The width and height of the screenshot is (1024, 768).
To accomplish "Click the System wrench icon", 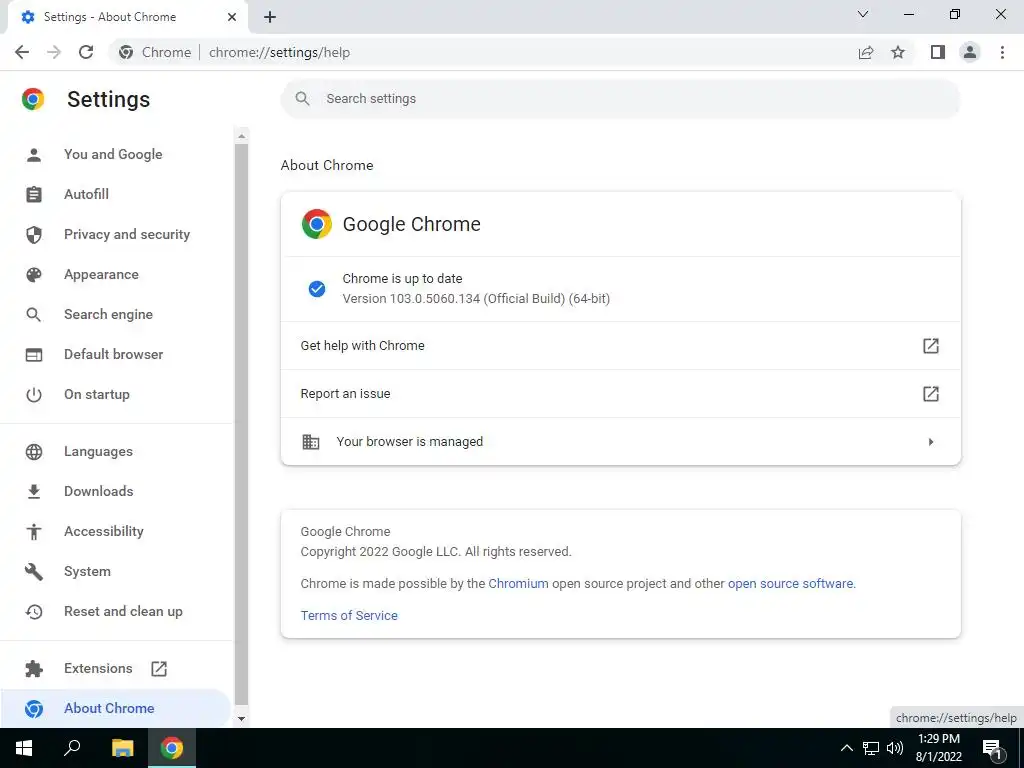I will pyautogui.click(x=34, y=571).
